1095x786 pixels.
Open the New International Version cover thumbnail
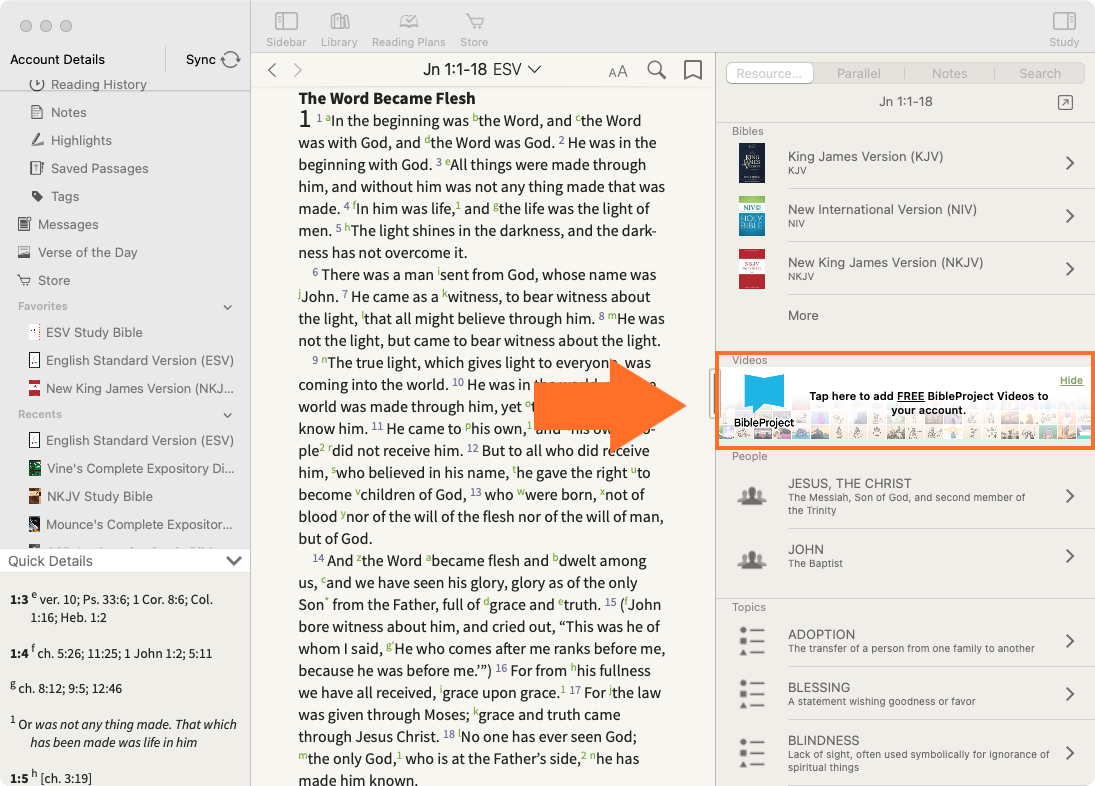[751, 216]
